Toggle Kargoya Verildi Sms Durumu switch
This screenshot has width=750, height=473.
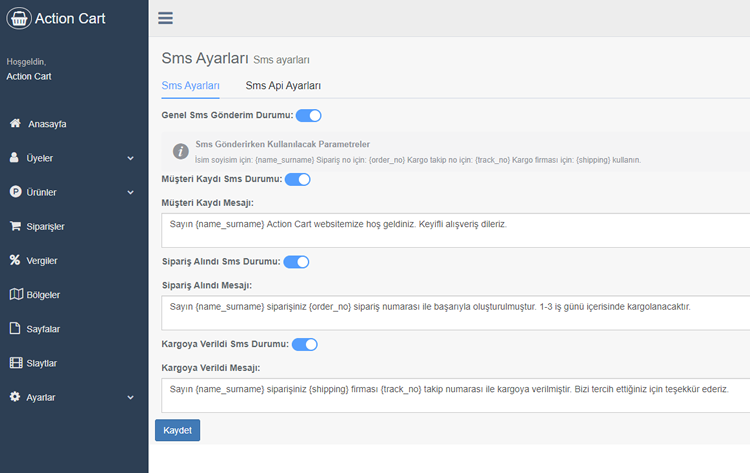click(x=305, y=344)
